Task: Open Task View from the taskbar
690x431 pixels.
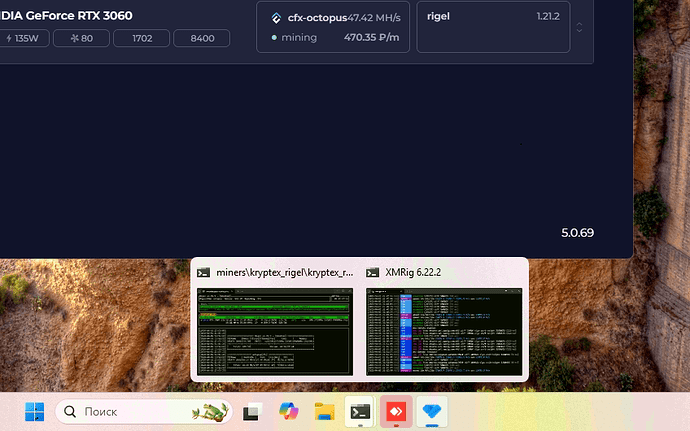Action: point(252,411)
